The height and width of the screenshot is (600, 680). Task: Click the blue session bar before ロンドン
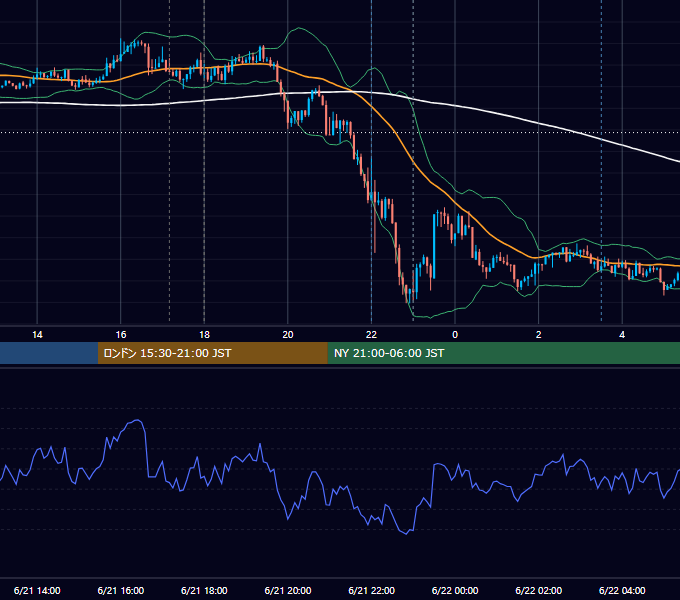(49, 353)
